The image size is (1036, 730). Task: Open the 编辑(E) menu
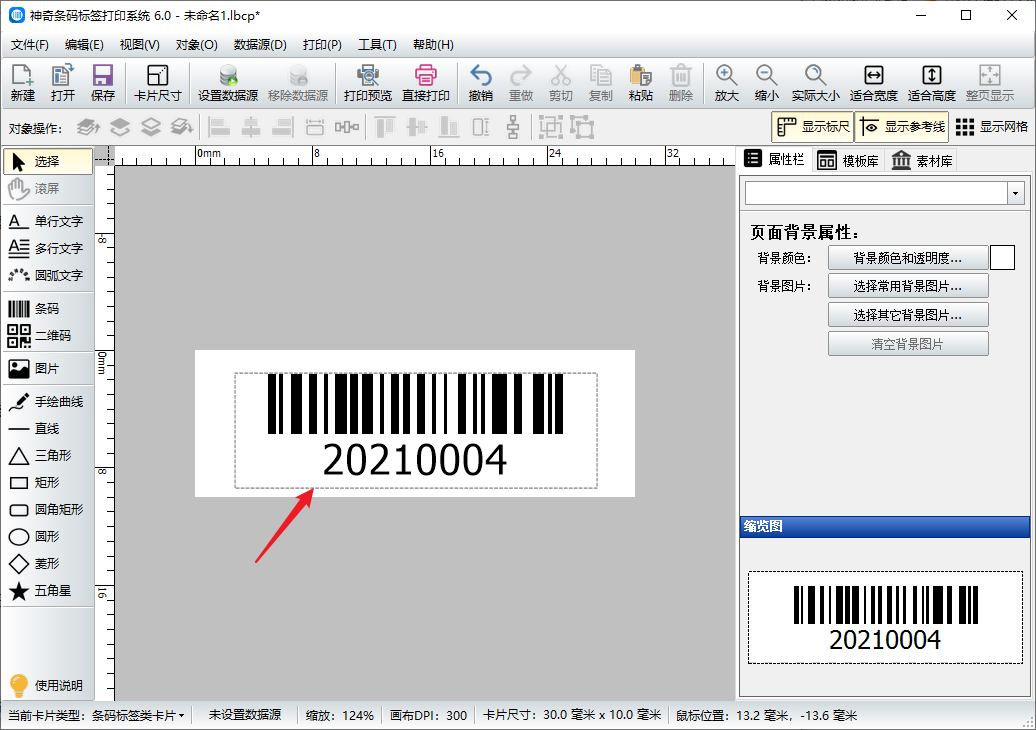pos(84,45)
